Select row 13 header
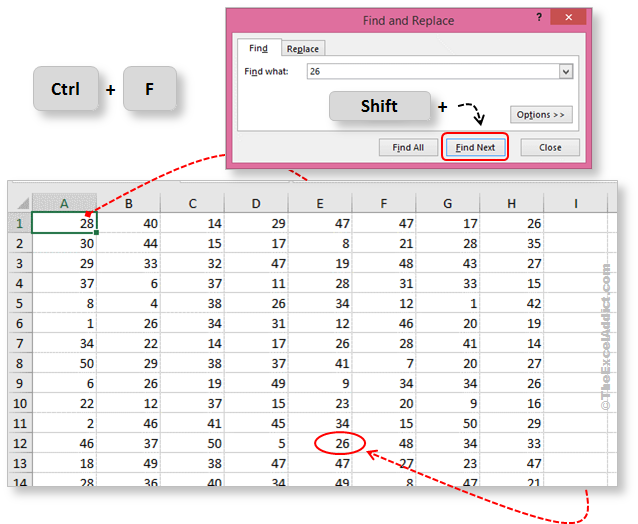 (x=20, y=463)
